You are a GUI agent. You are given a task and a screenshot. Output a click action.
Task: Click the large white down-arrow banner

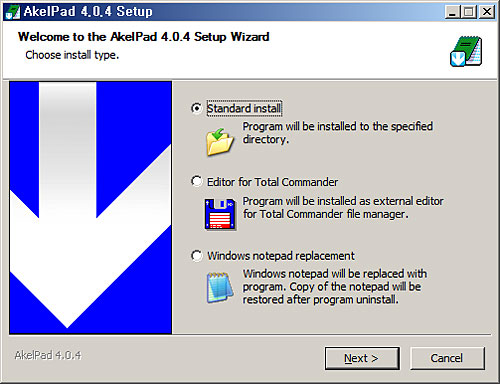tap(91, 207)
